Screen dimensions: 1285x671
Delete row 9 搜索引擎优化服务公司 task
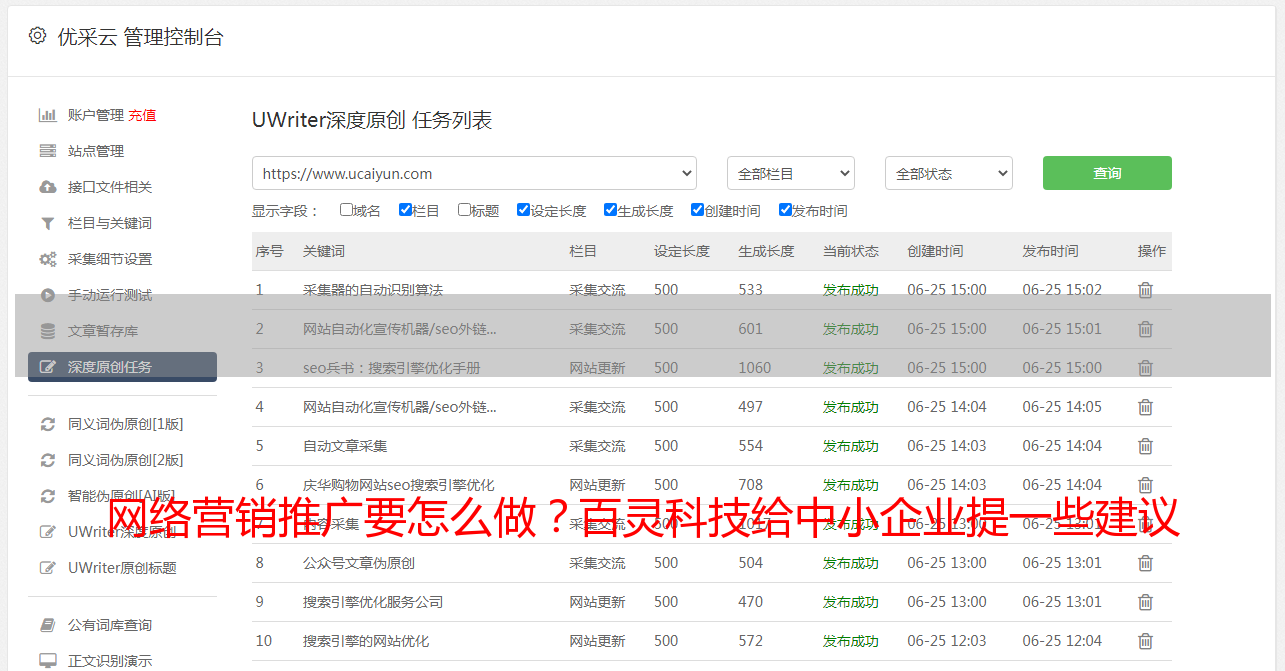[1145, 602]
